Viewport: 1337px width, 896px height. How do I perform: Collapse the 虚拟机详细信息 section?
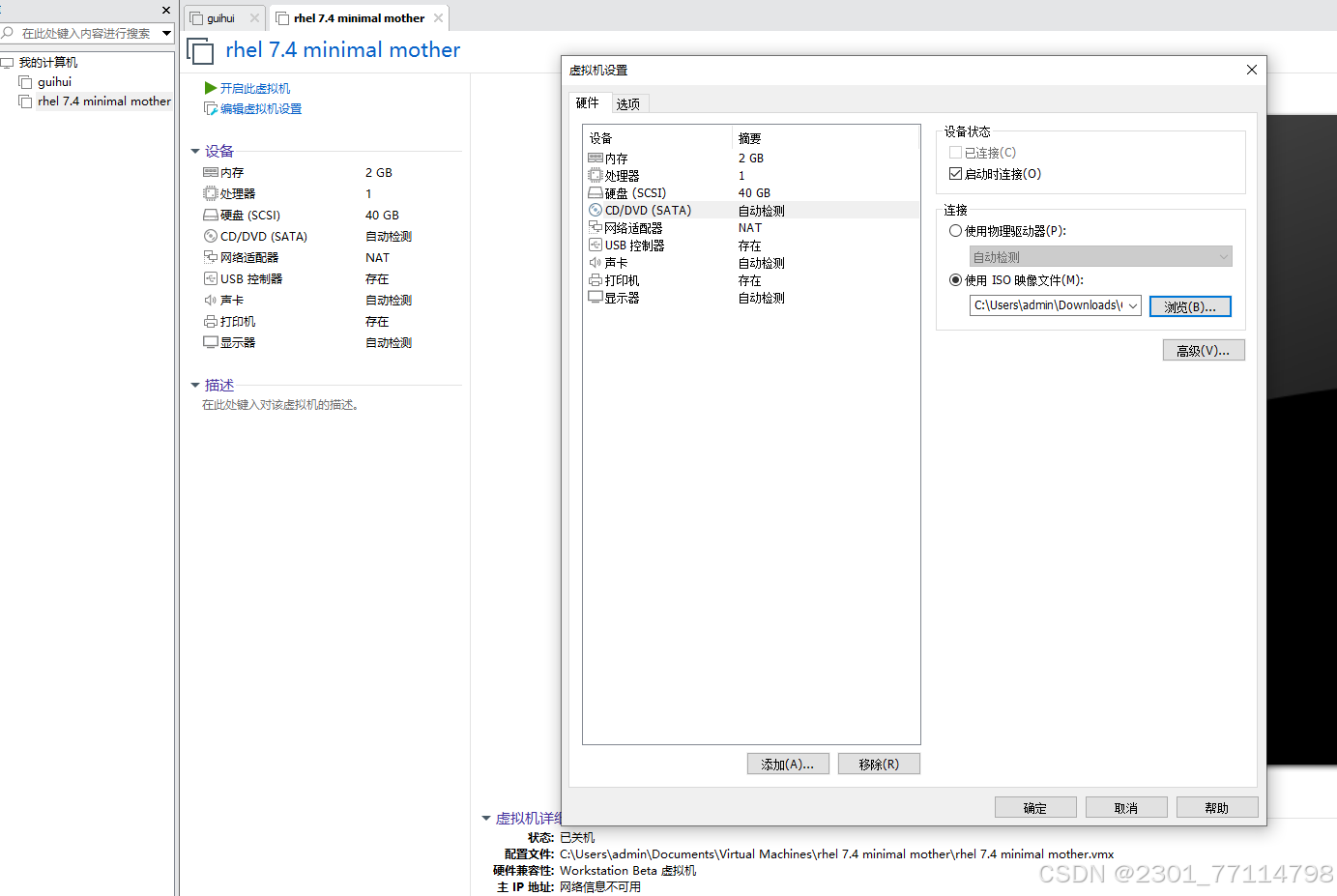(x=486, y=819)
